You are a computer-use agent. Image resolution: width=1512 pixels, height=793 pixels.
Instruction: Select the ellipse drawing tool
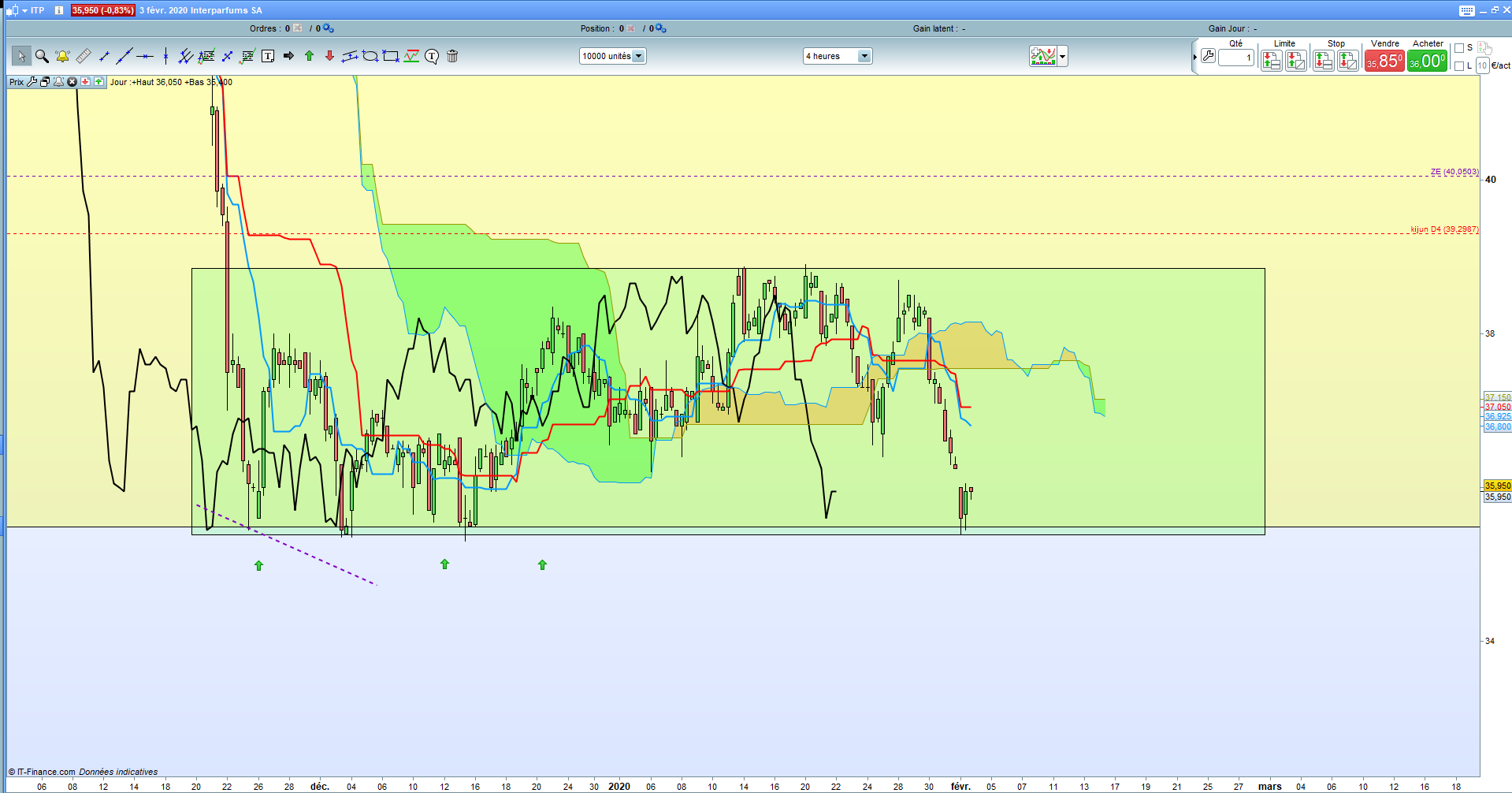click(370, 56)
